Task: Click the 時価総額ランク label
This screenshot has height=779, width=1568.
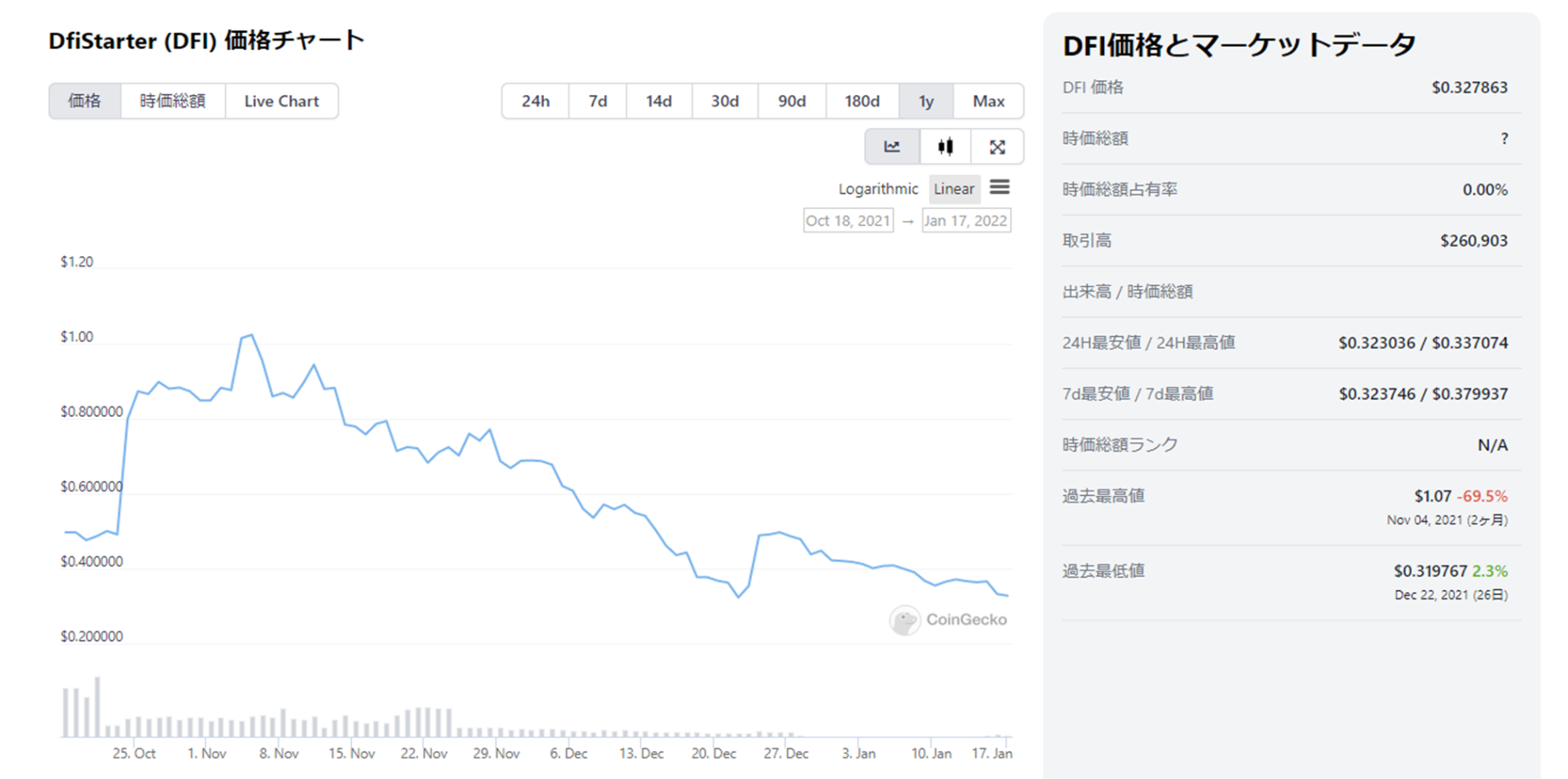Action: pos(1120,445)
